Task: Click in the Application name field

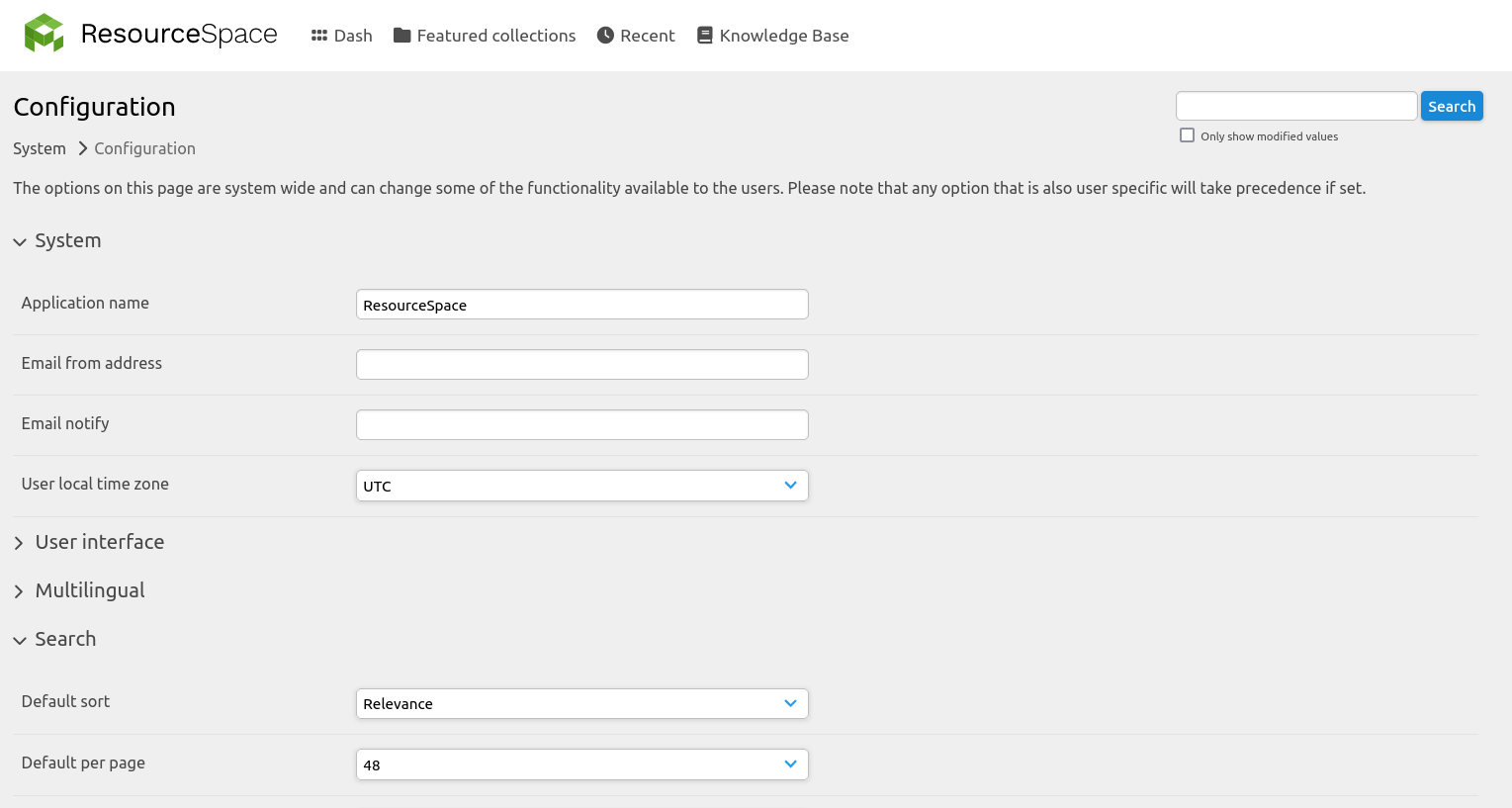Action: 582,305
